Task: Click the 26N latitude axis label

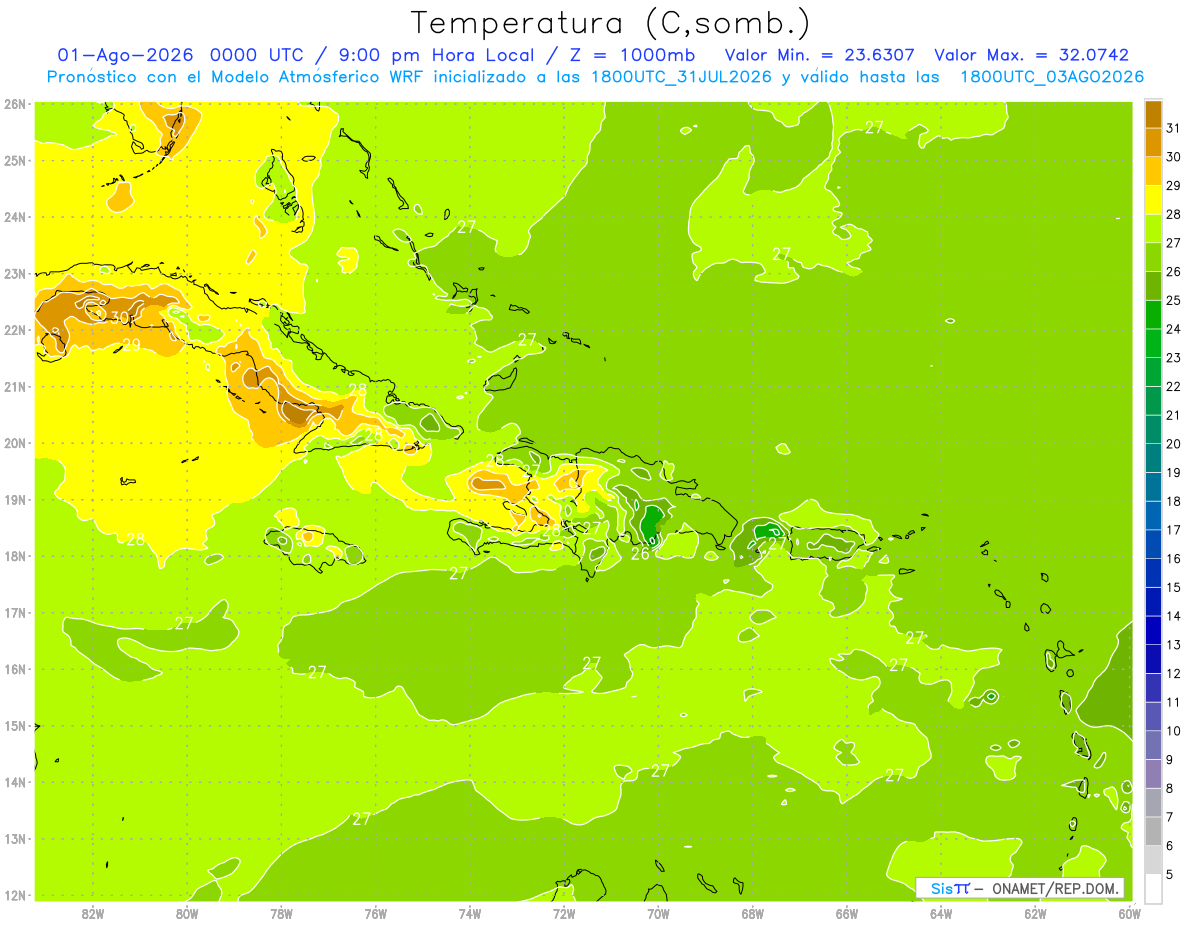Action: 15,104
